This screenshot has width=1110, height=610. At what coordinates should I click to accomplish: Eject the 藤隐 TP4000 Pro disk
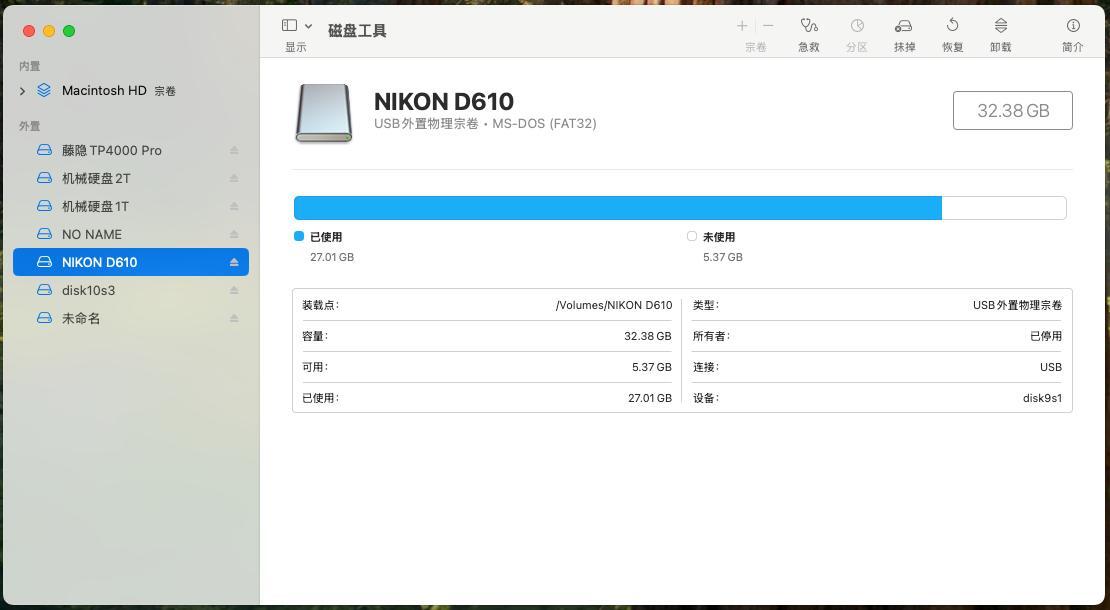pyautogui.click(x=234, y=150)
